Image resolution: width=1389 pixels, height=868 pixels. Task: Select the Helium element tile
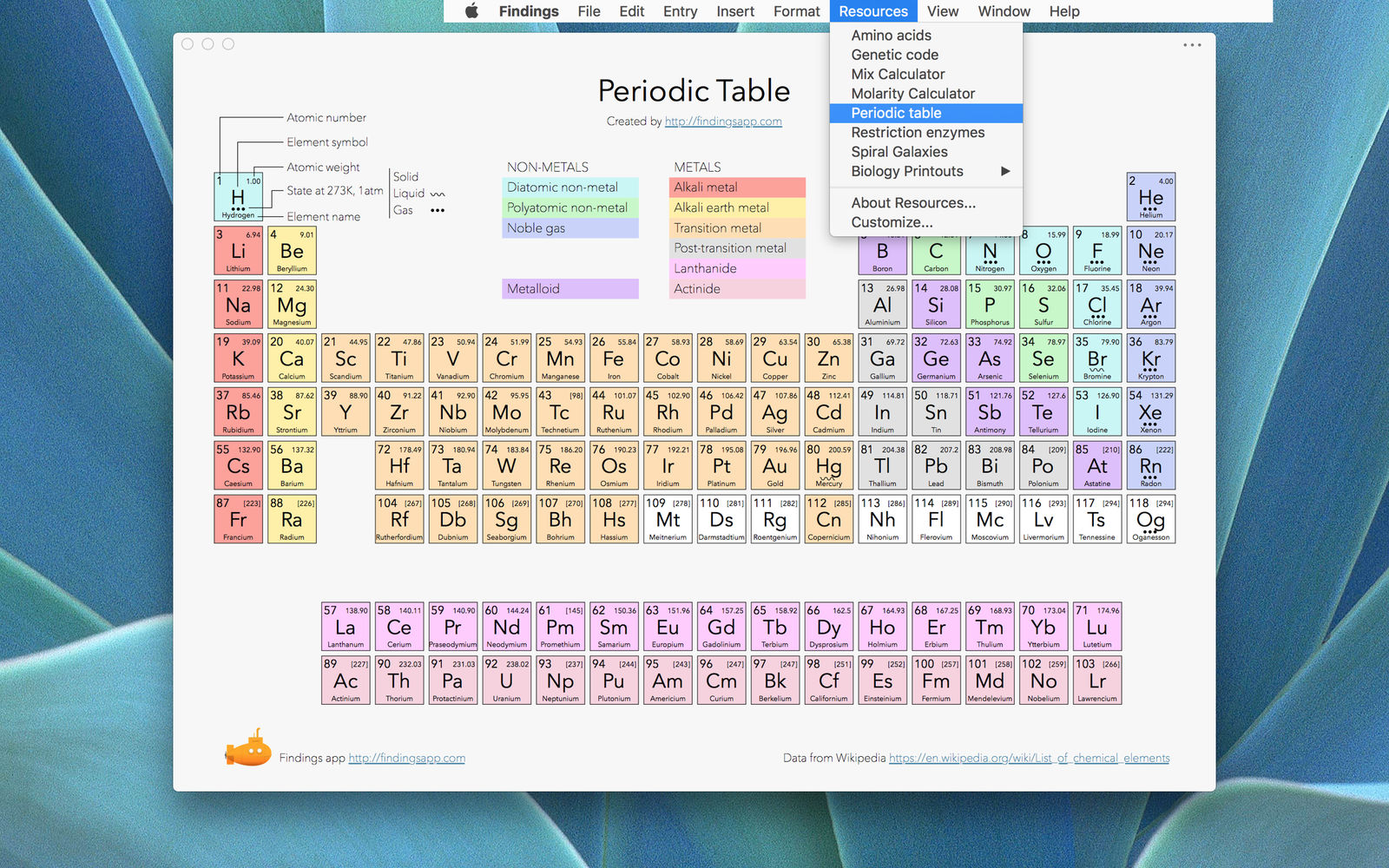pos(1151,197)
